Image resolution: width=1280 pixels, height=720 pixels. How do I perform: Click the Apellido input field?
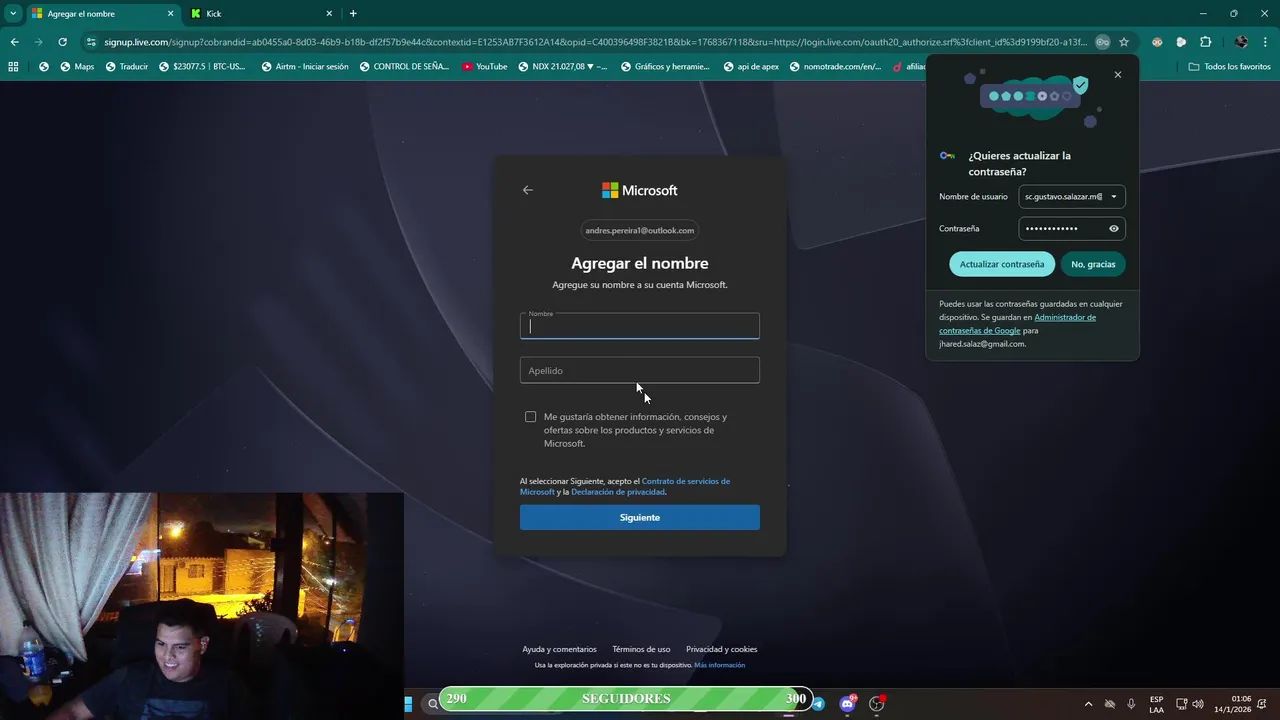[x=640, y=370]
